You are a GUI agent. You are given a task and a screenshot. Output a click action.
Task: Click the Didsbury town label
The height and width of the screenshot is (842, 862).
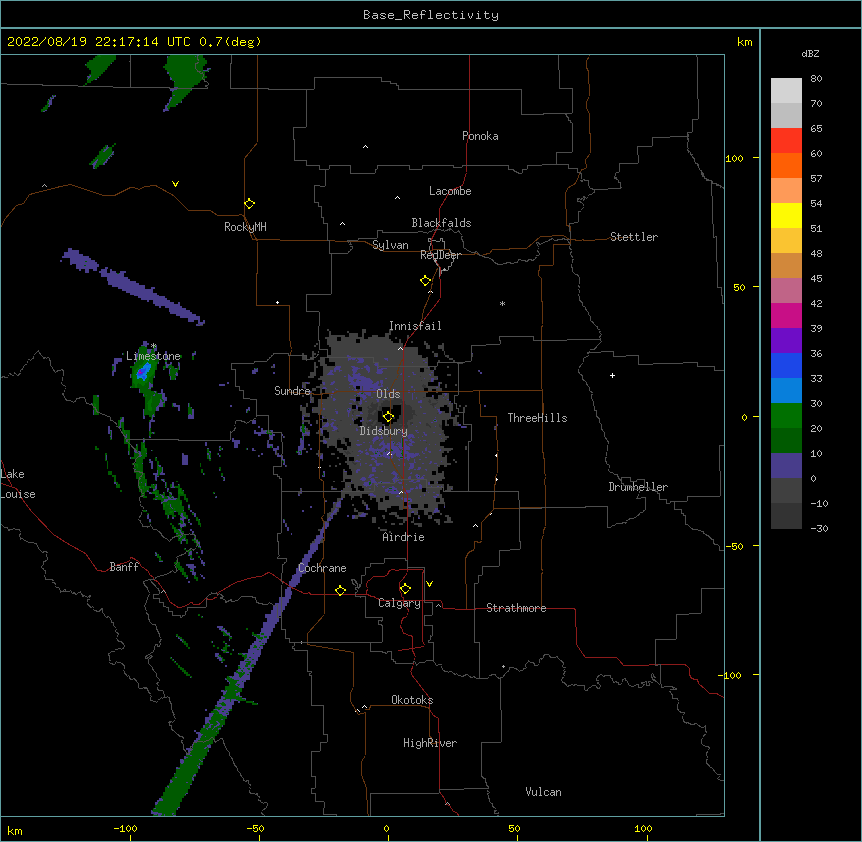(384, 431)
